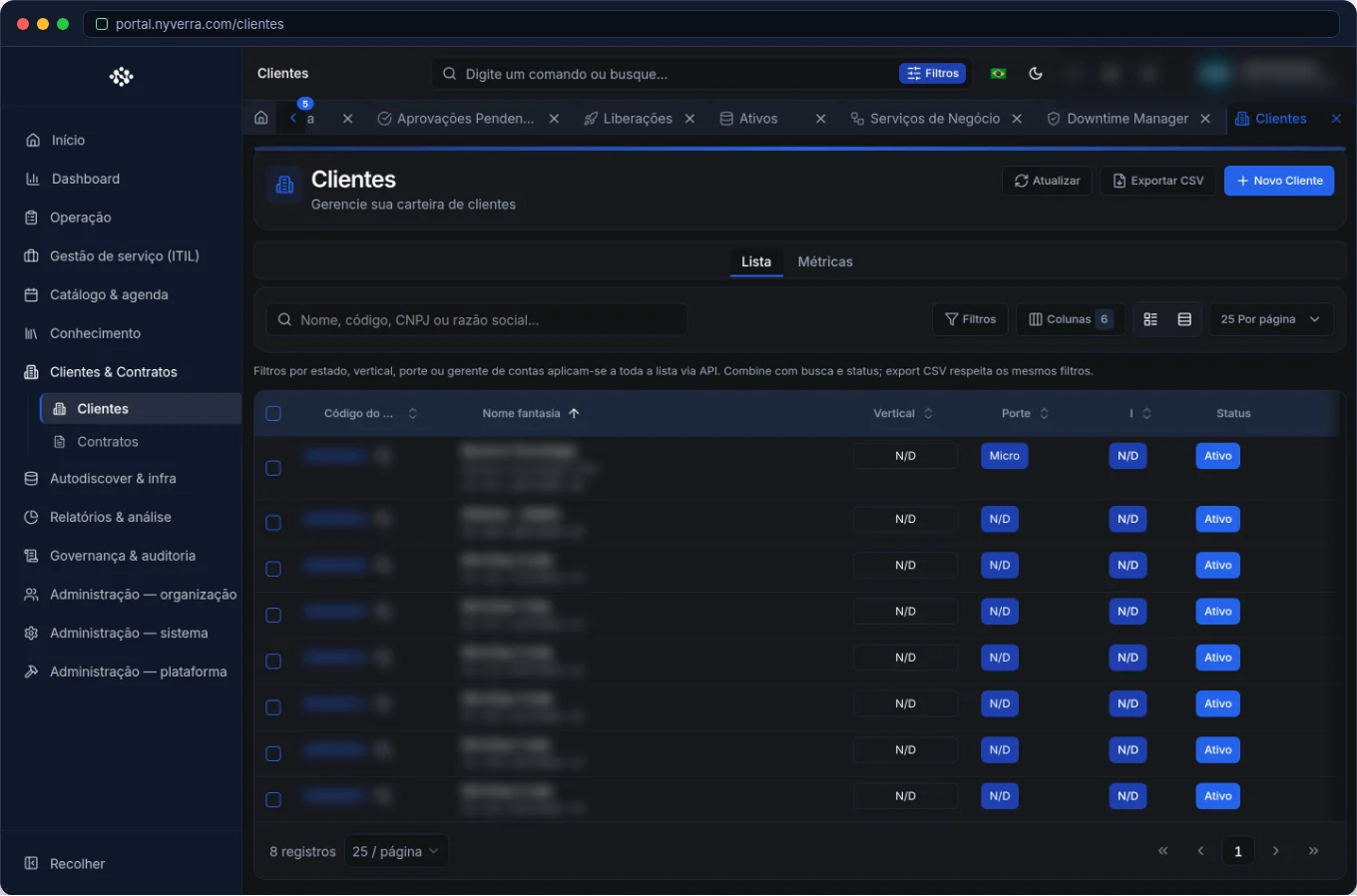The height and width of the screenshot is (896, 1357).
Task: Expand Gestão de serviço (ITIL) menu
Action: pos(125,256)
